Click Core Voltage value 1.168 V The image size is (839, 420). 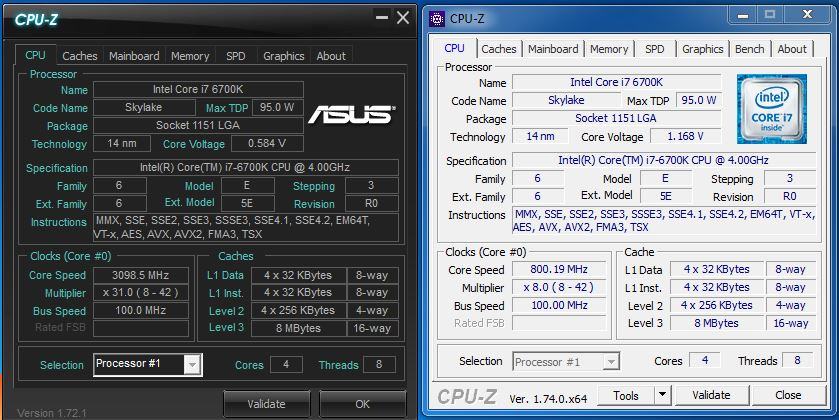pos(685,136)
